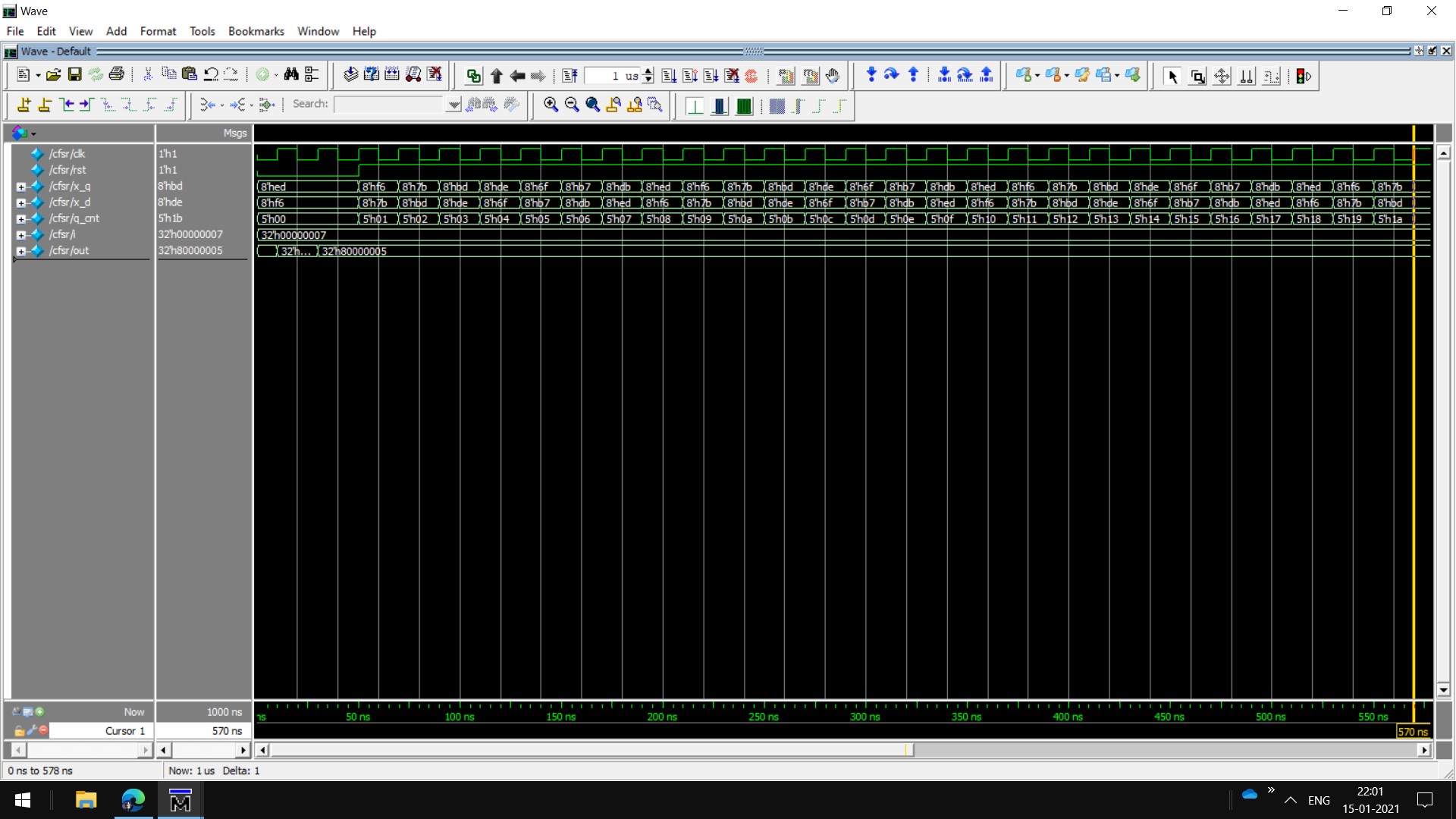Open the Bookmarks menu
1456x819 pixels.
[256, 31]
